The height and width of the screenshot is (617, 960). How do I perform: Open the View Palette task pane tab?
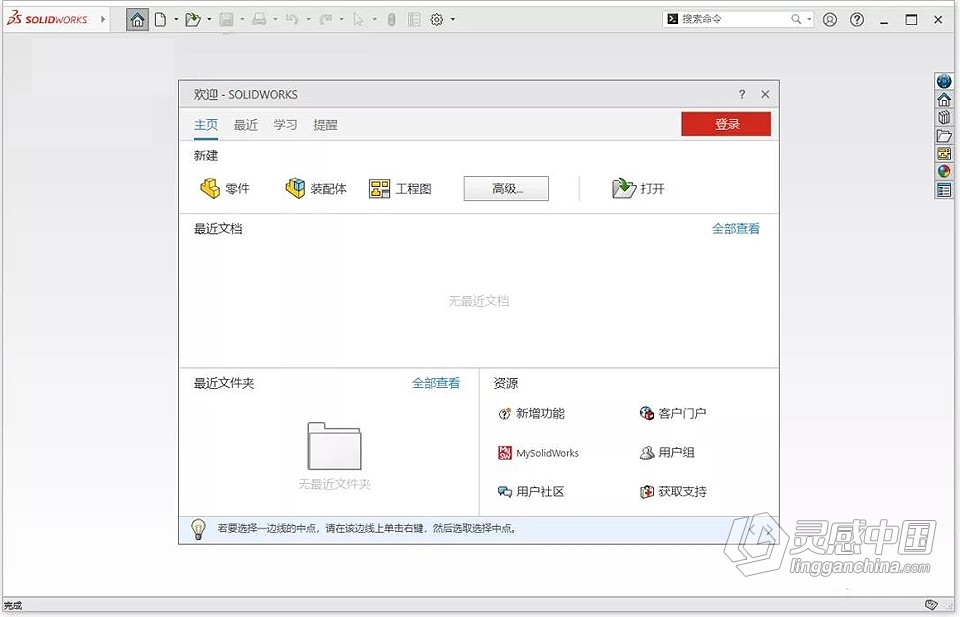[944, 154]
